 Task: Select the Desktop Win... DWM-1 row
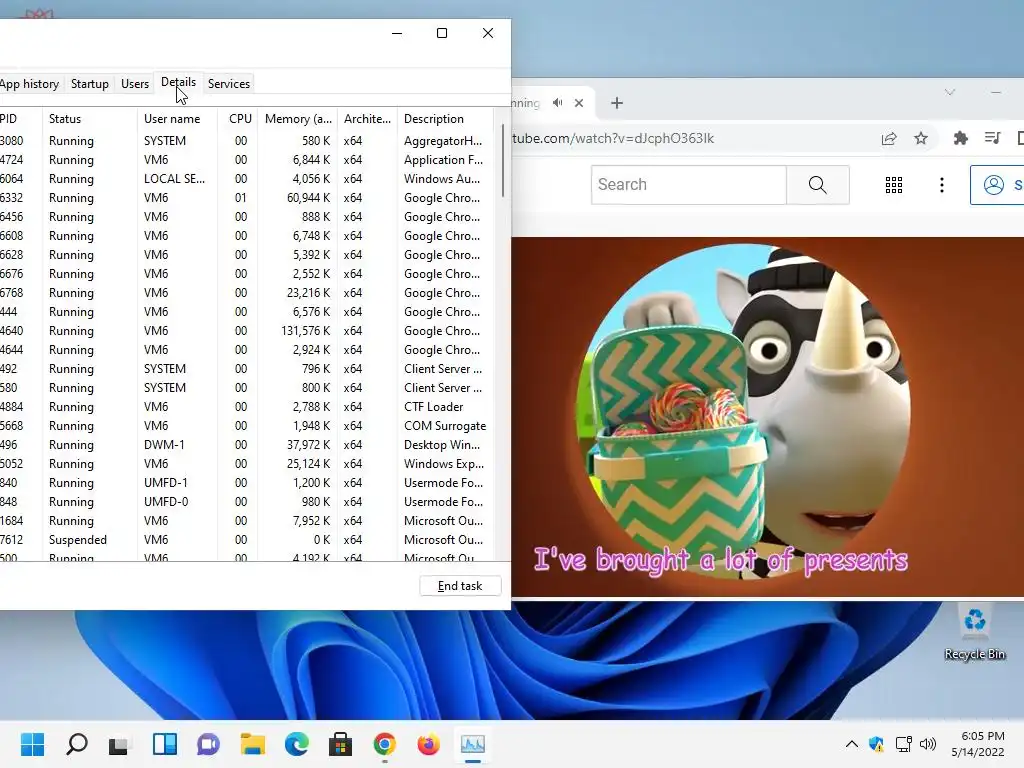[247, 445]
